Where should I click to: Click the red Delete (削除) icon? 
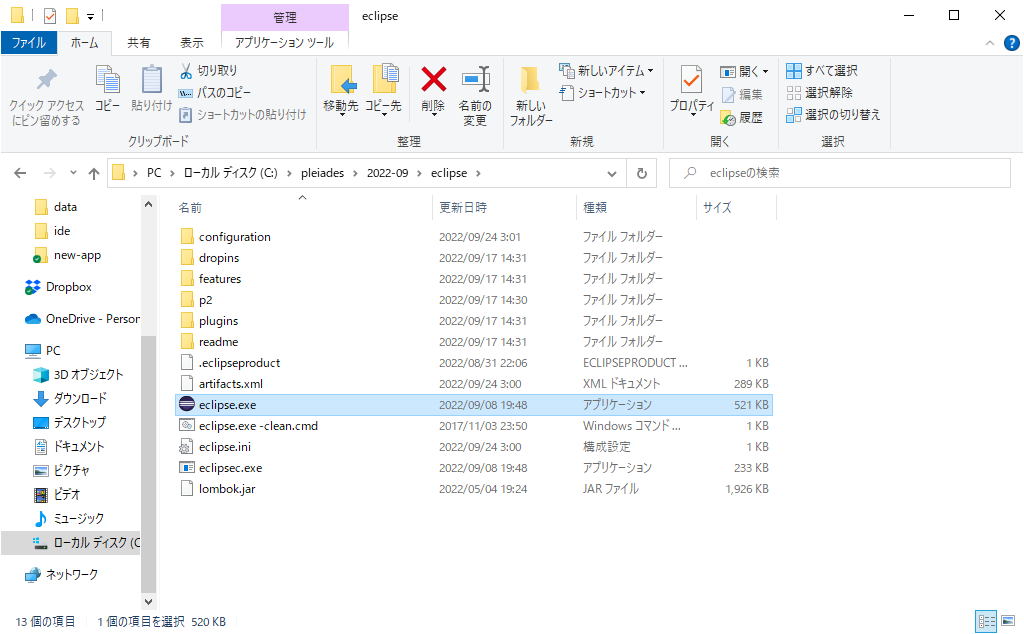coord(434,80)
